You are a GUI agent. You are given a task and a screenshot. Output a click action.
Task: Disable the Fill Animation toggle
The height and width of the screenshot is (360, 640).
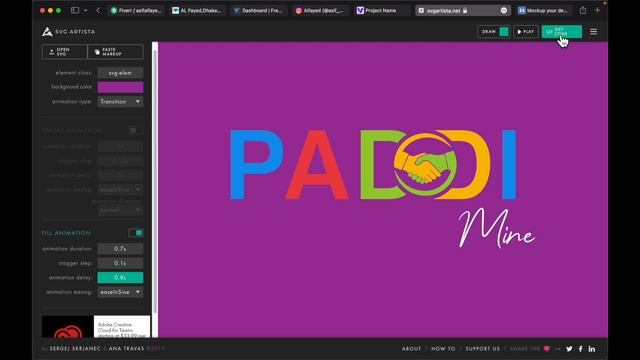click(x=136, y=233)
